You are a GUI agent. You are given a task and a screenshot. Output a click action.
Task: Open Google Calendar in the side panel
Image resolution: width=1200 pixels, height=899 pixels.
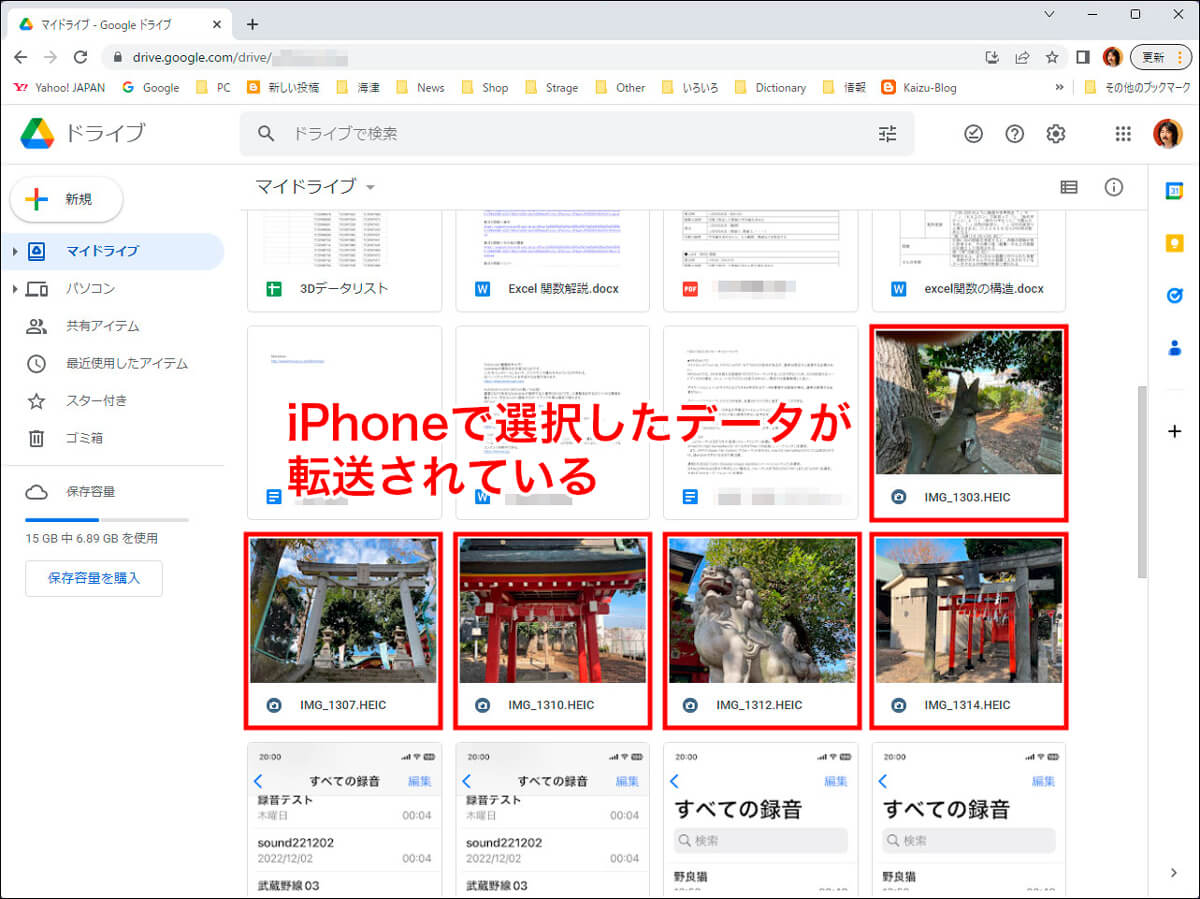pyautogui.click(x=1174, y=191)
